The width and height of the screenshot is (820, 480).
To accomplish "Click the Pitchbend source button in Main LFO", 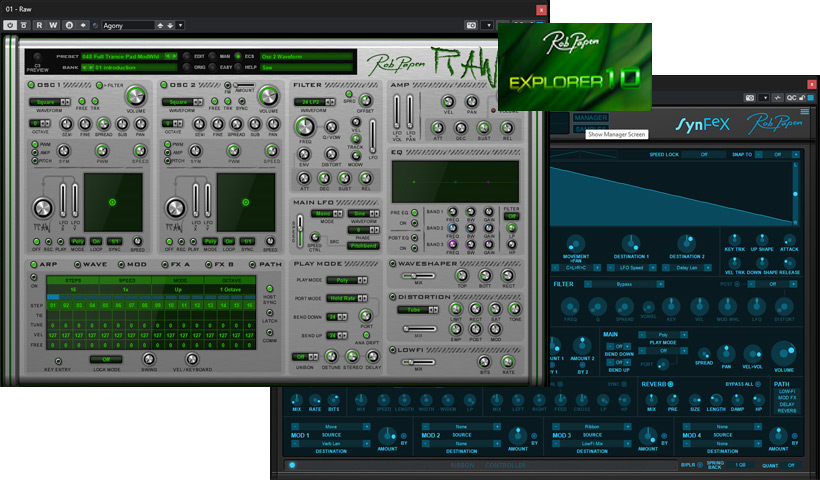I will [364, 246].
